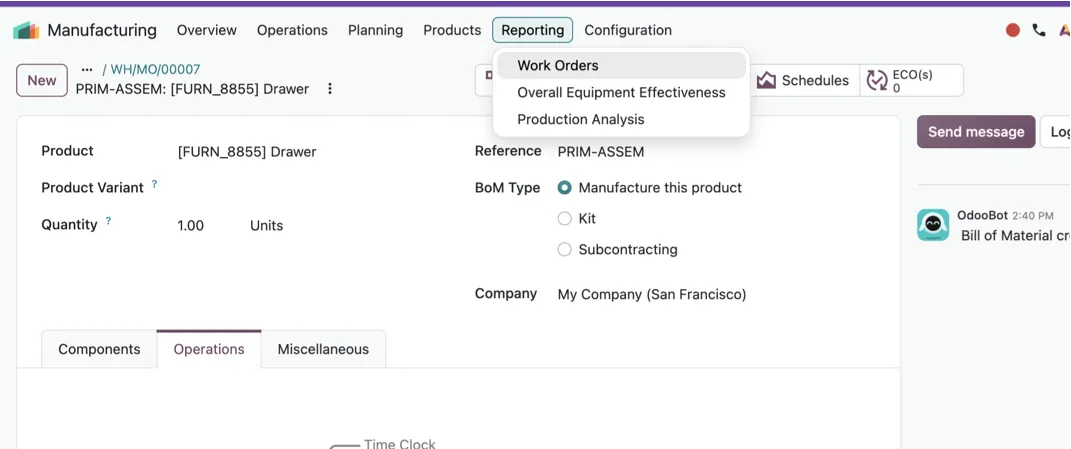Go to the Overview menu
This screenshot has width=1071, height=449.
[x=207, y=30]
